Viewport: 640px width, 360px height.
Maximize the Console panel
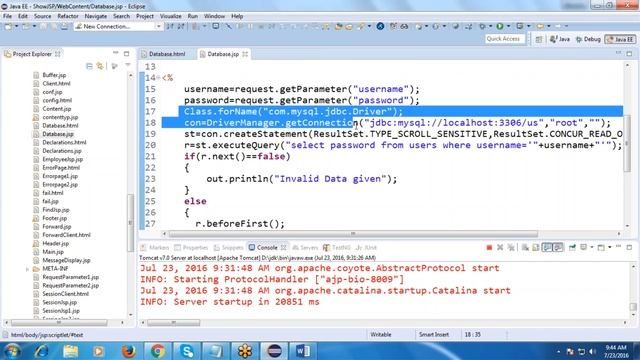click(629, 247)
